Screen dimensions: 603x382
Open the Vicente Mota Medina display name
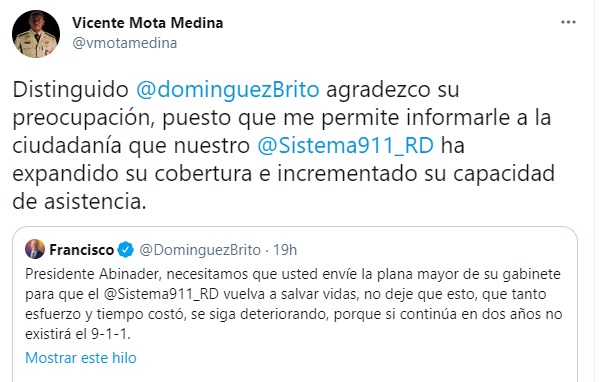pyautogui.click(x=147, y=23)
